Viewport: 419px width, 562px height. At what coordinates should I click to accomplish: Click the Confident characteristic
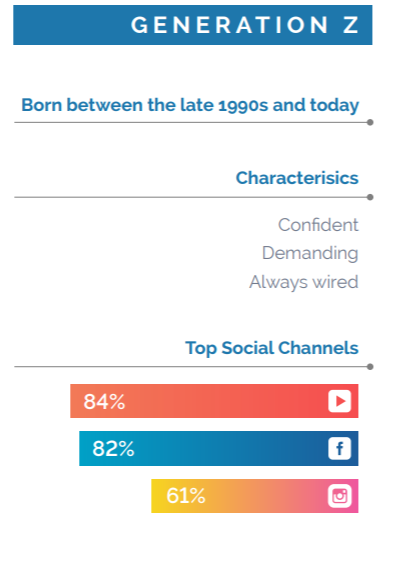click(x=318, y=225)
